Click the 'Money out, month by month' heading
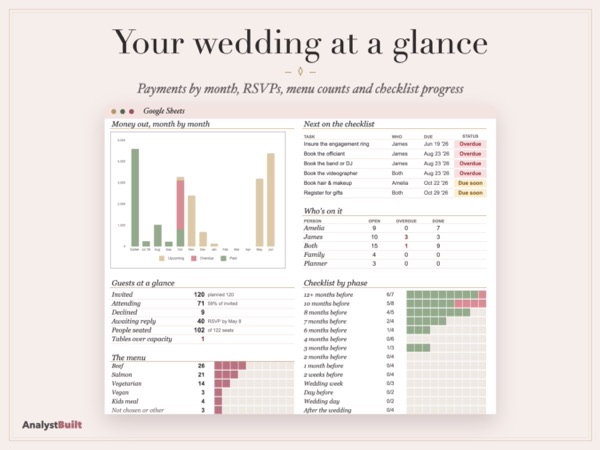 pos(161,124)
